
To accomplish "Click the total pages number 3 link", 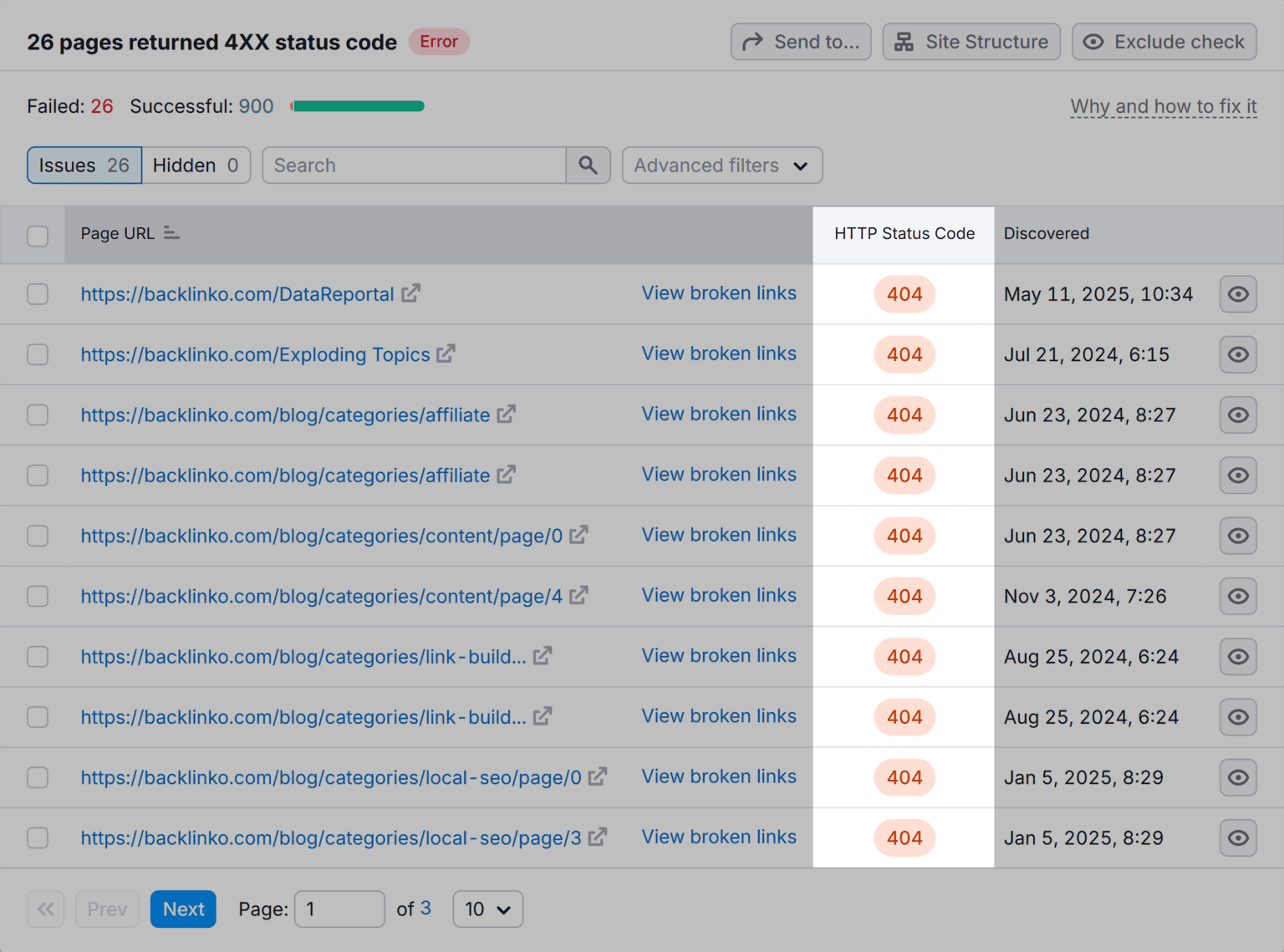I will 425,908.
